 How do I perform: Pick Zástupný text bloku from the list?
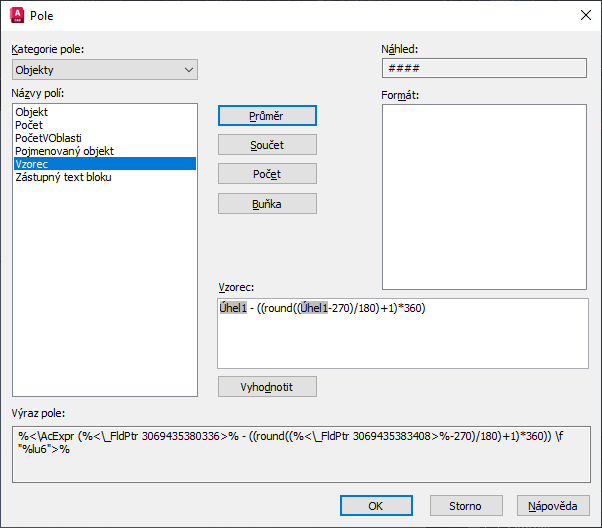pos(63,177)
